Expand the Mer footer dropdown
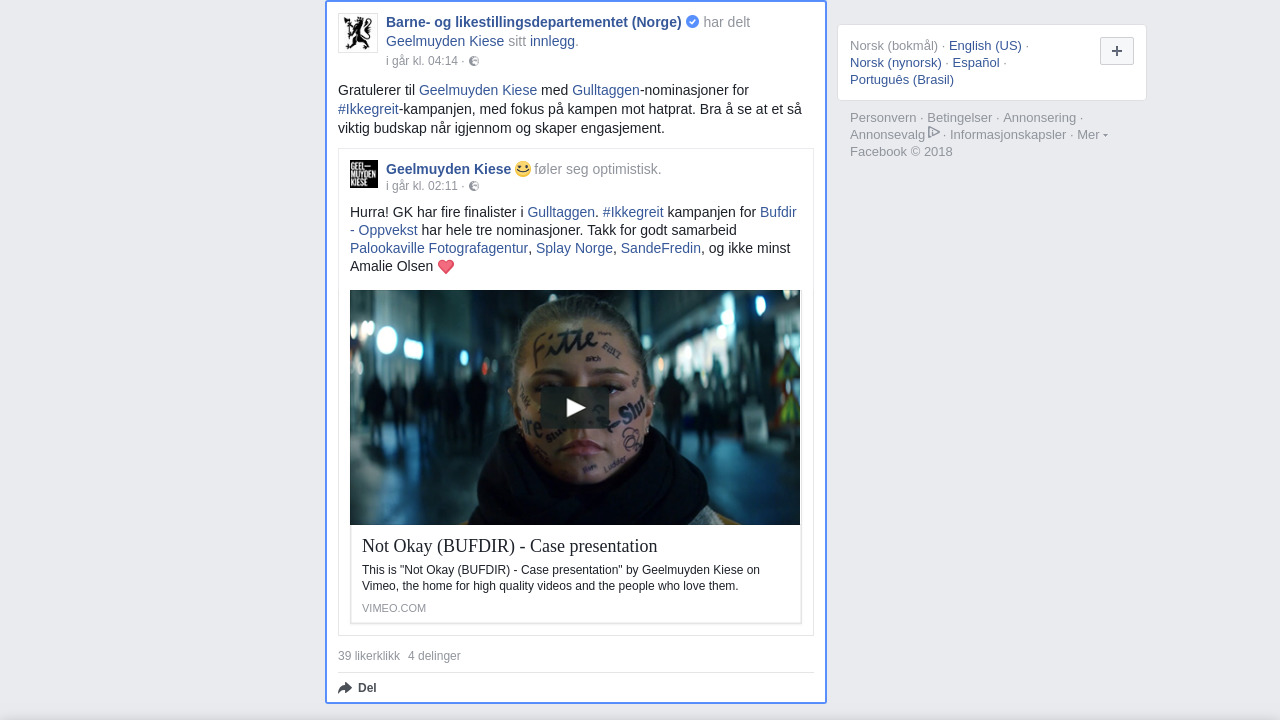 click(x=1092, y=135)
